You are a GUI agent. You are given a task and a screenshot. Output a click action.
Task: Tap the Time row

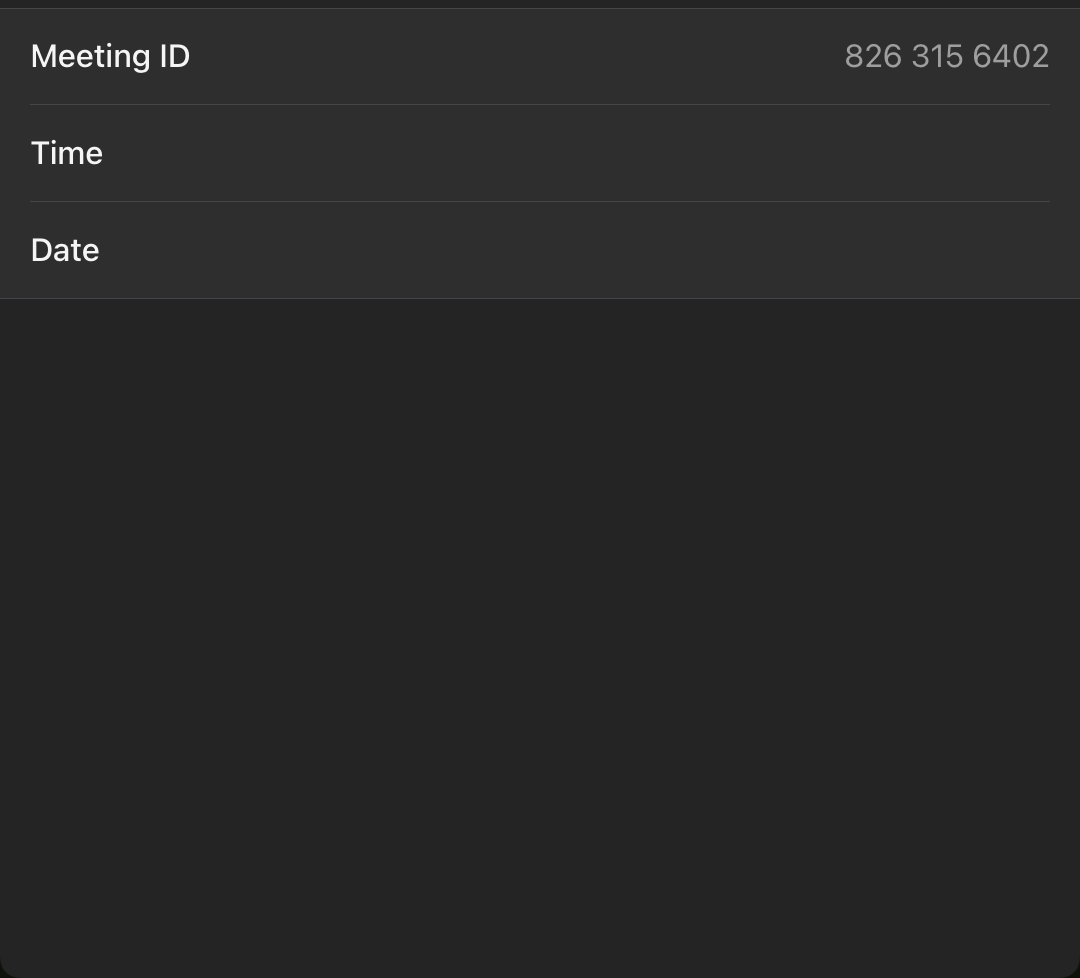[540, 153]
